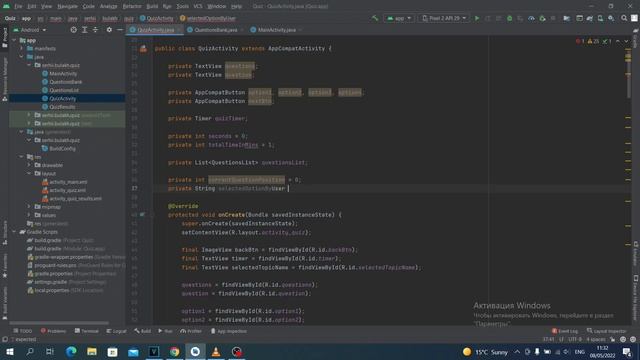
Task: Open the Build menu
Action: click(x=152, y=6)
